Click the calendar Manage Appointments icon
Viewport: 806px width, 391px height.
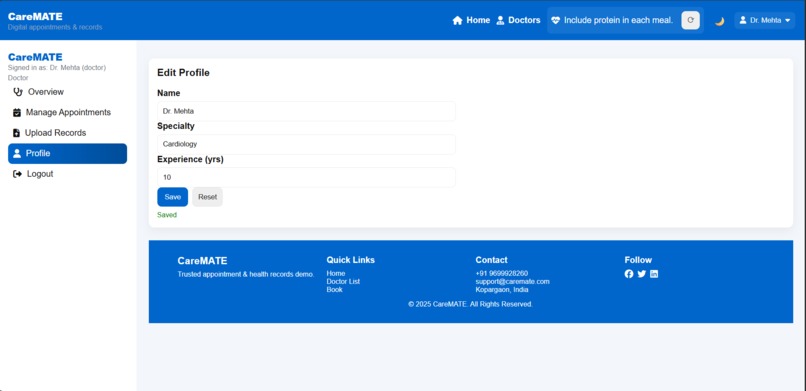click(x=17, y=113)
